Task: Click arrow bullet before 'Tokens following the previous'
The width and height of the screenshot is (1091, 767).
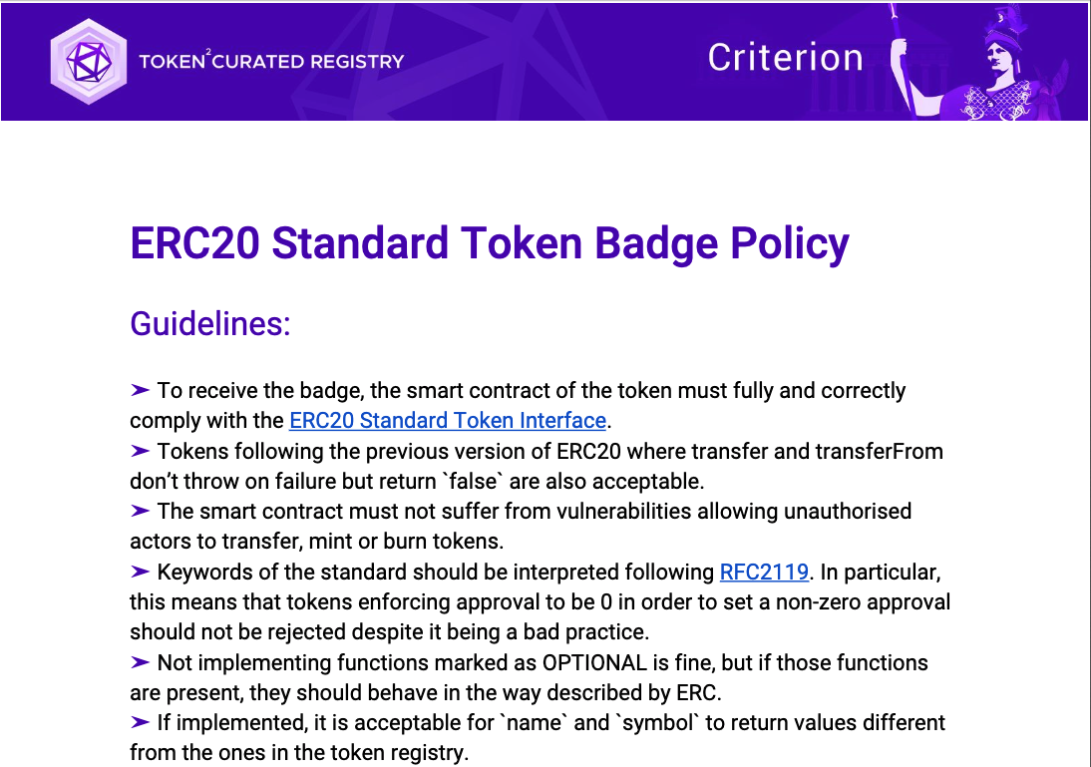Action: tap(140, 451)
